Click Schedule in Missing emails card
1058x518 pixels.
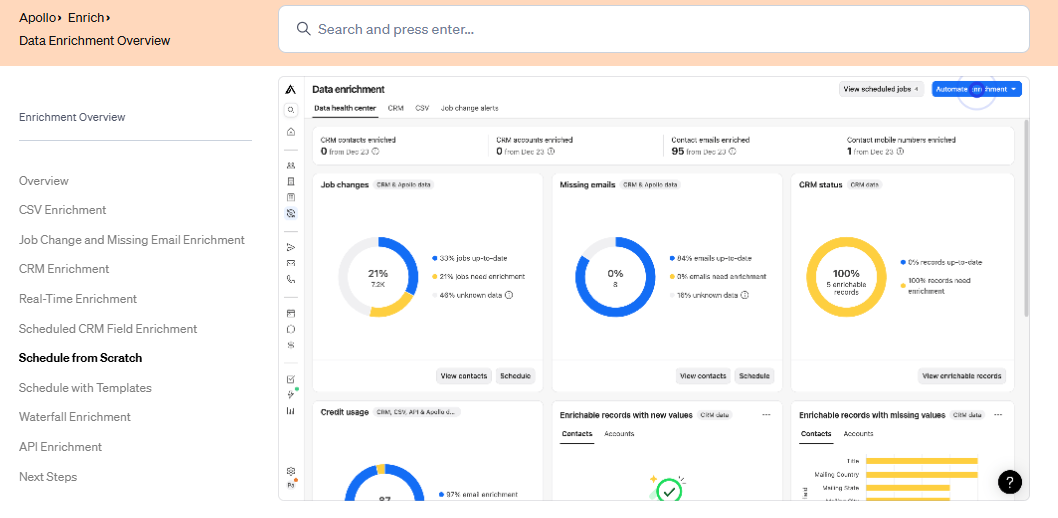754,376
